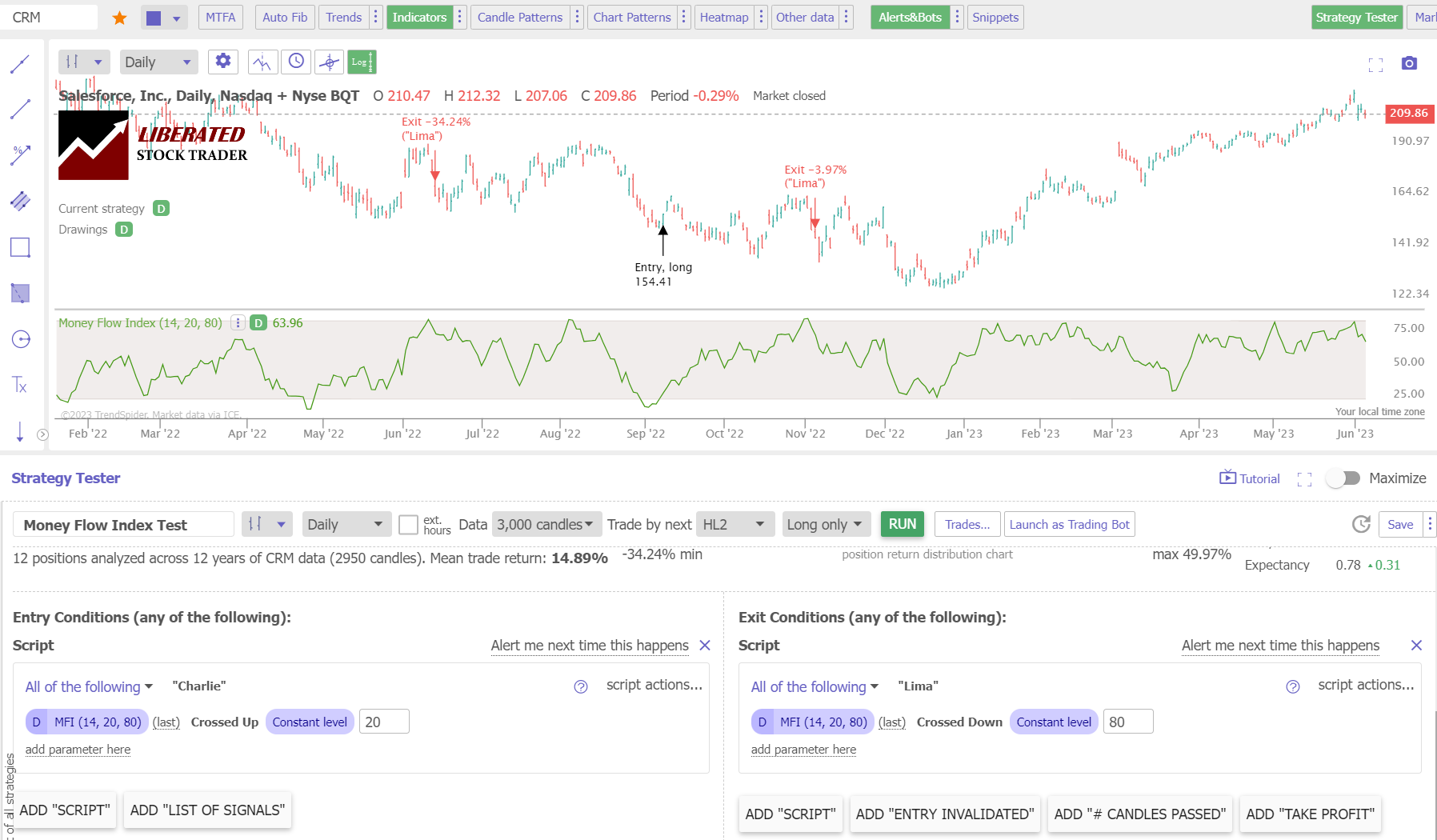Switch to the Indicators tab
Screen dimensions: 1437x840
click(419, 17)
